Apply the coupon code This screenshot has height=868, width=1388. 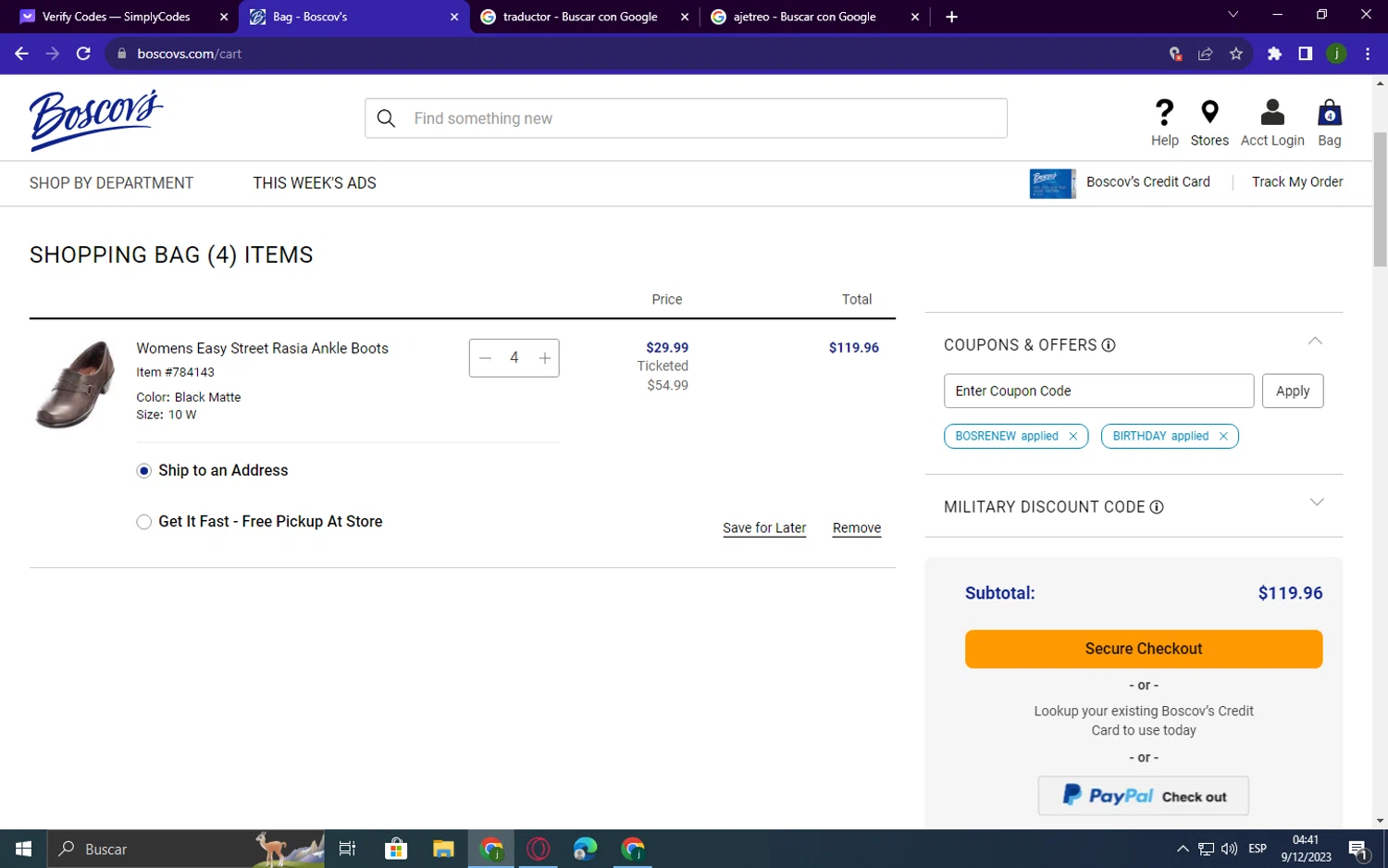click(1293, 391)
